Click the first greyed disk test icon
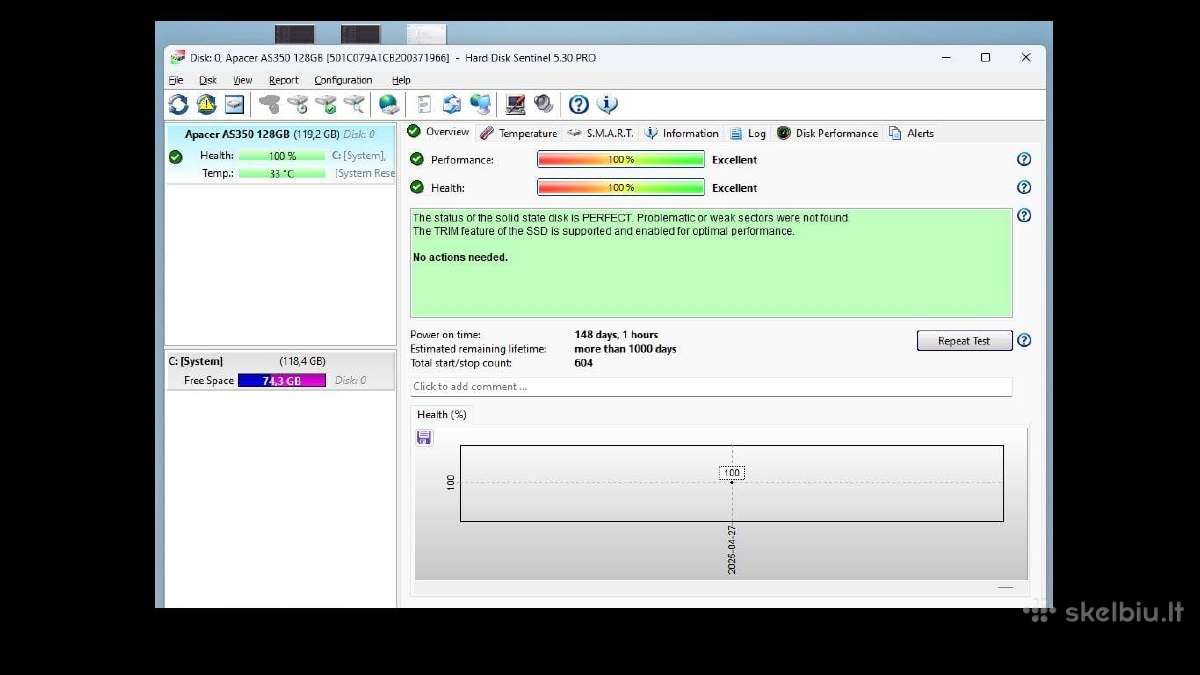 pos(269,104)
